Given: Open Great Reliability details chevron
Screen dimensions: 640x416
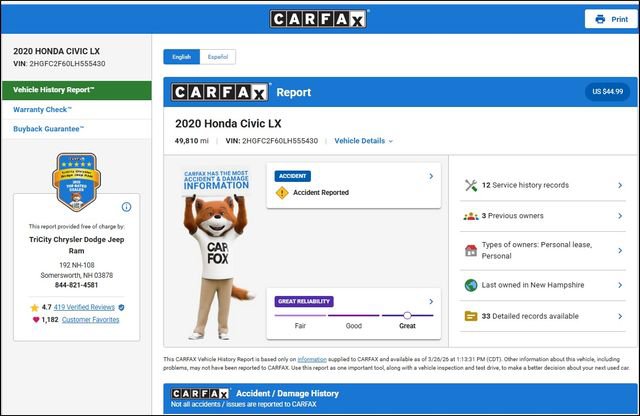Looking at the screenshot, I should [431, 301].
